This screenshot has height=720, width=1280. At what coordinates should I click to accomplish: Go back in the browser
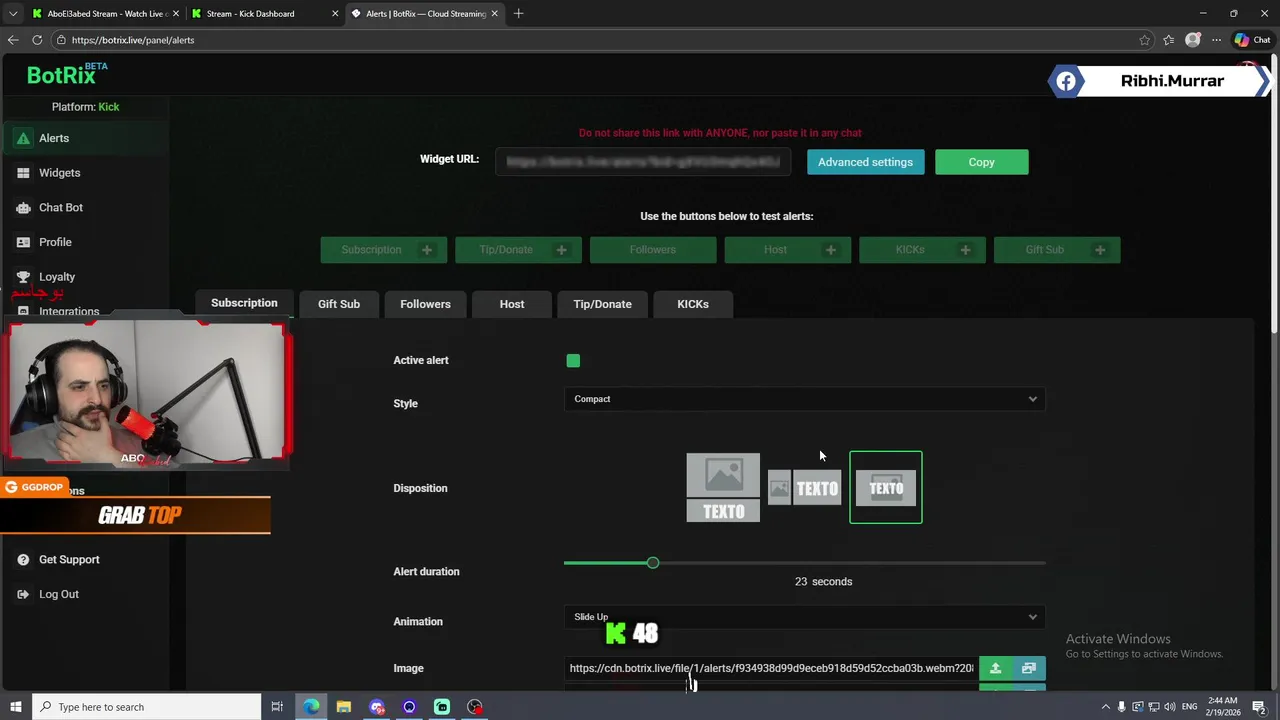[13, 40]
